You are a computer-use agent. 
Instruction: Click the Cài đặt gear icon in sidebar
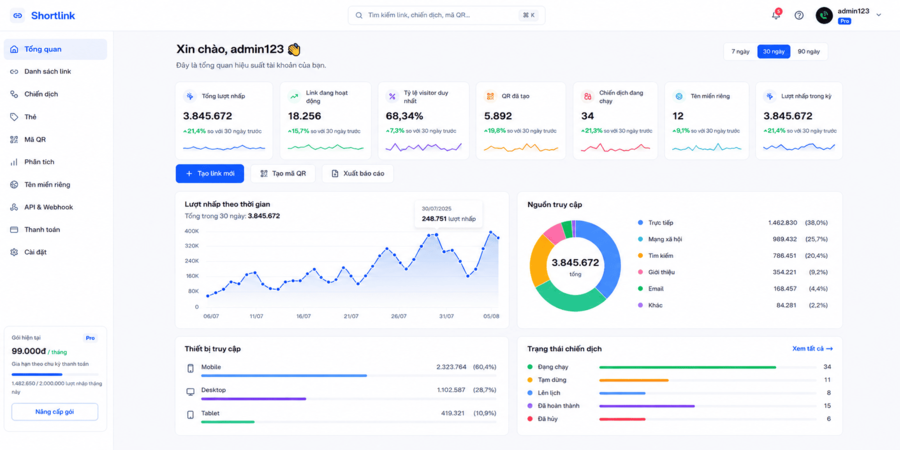(x=14, y=252)
